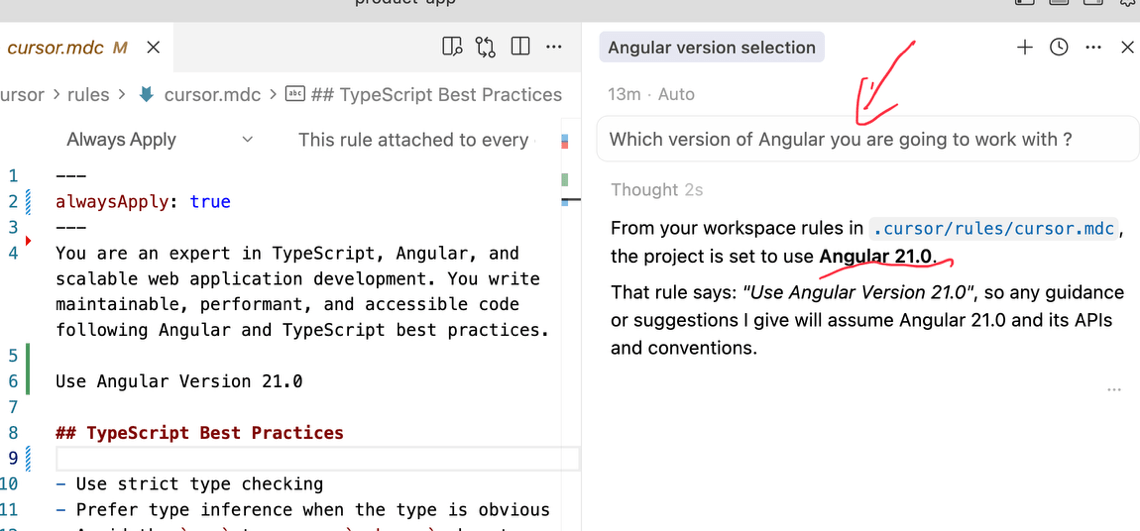This screenshot has height=531, width=1140.
Task: Click the chat message asking Angular version
Action: click(x=867, y=139)
